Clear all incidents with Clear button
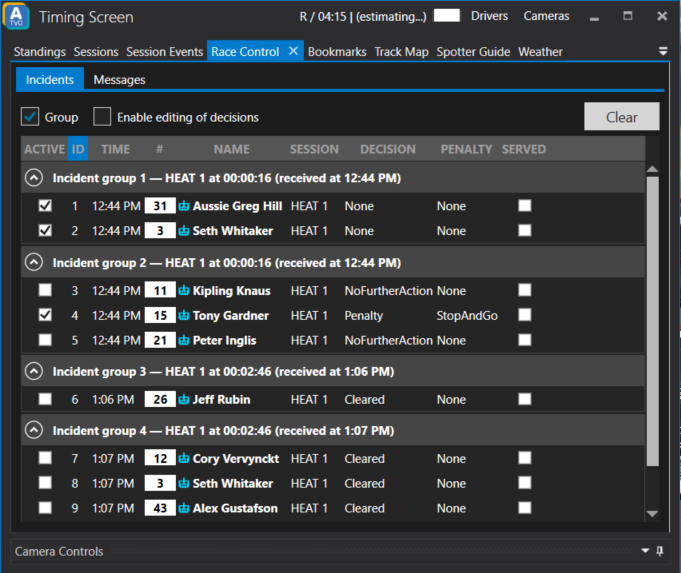The height and width of the screenshot is (573, 681). click(621, 116)
